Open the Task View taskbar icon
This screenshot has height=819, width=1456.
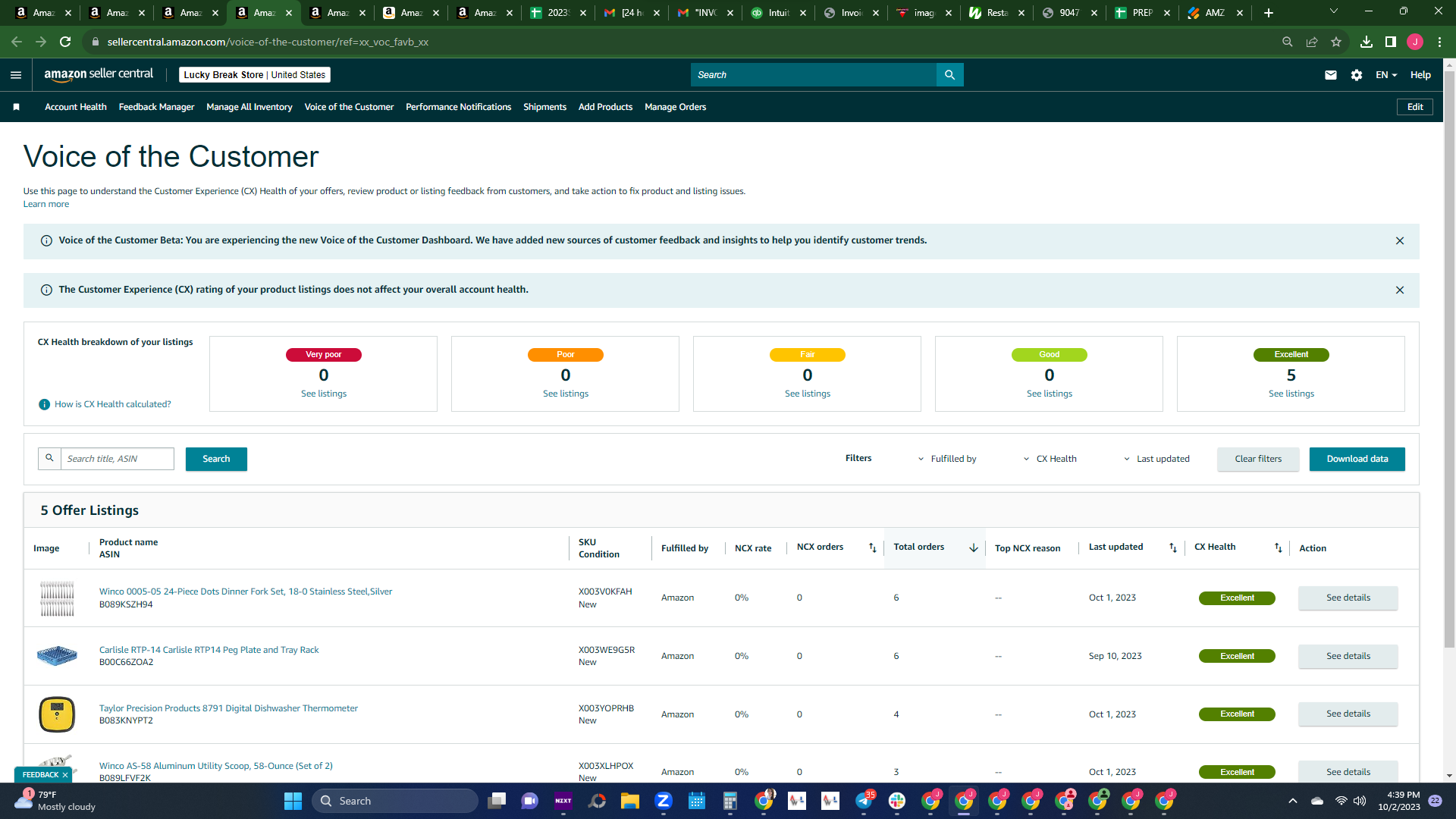click(497, 801)
